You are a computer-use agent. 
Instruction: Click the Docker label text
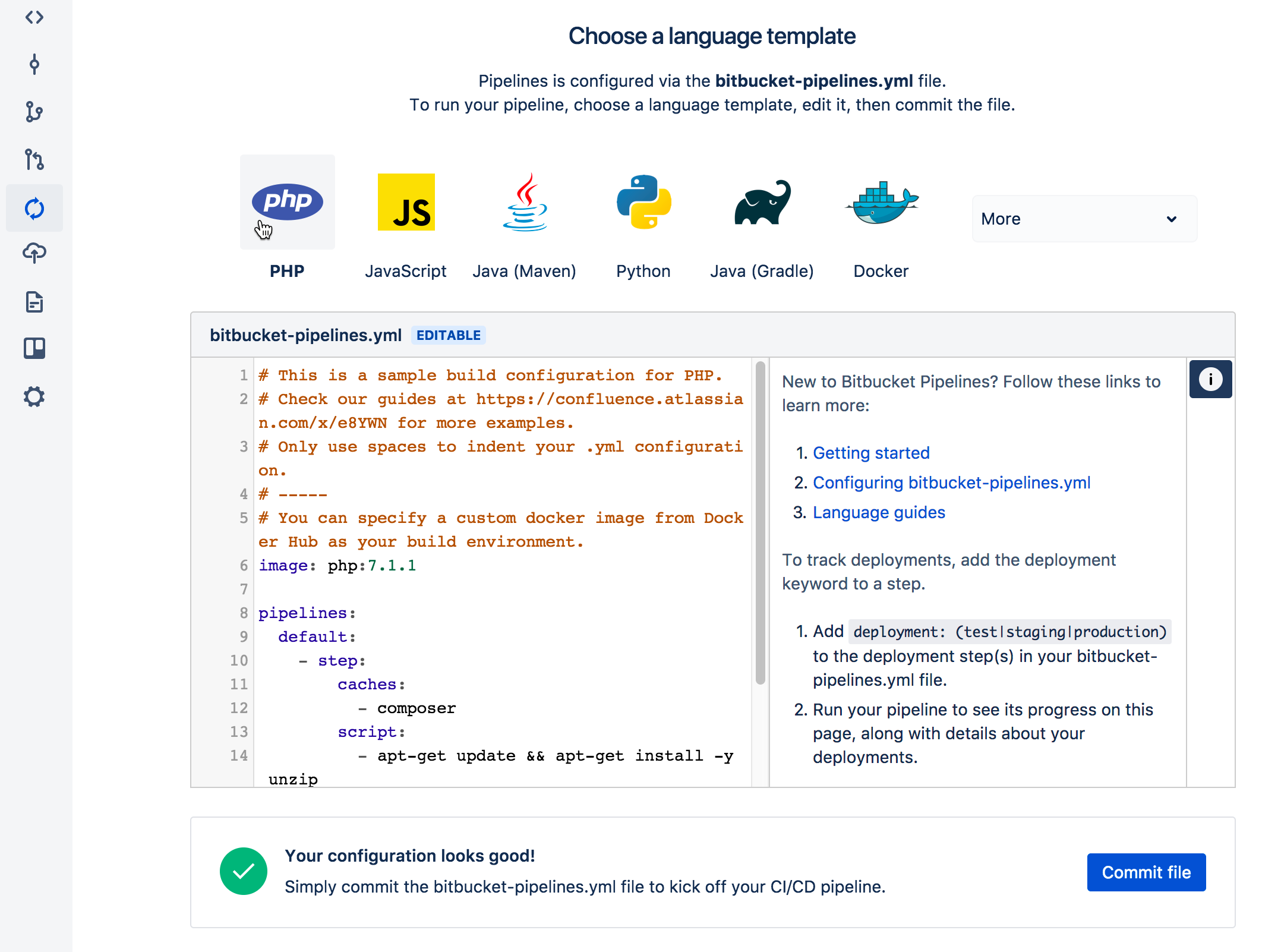881,271
